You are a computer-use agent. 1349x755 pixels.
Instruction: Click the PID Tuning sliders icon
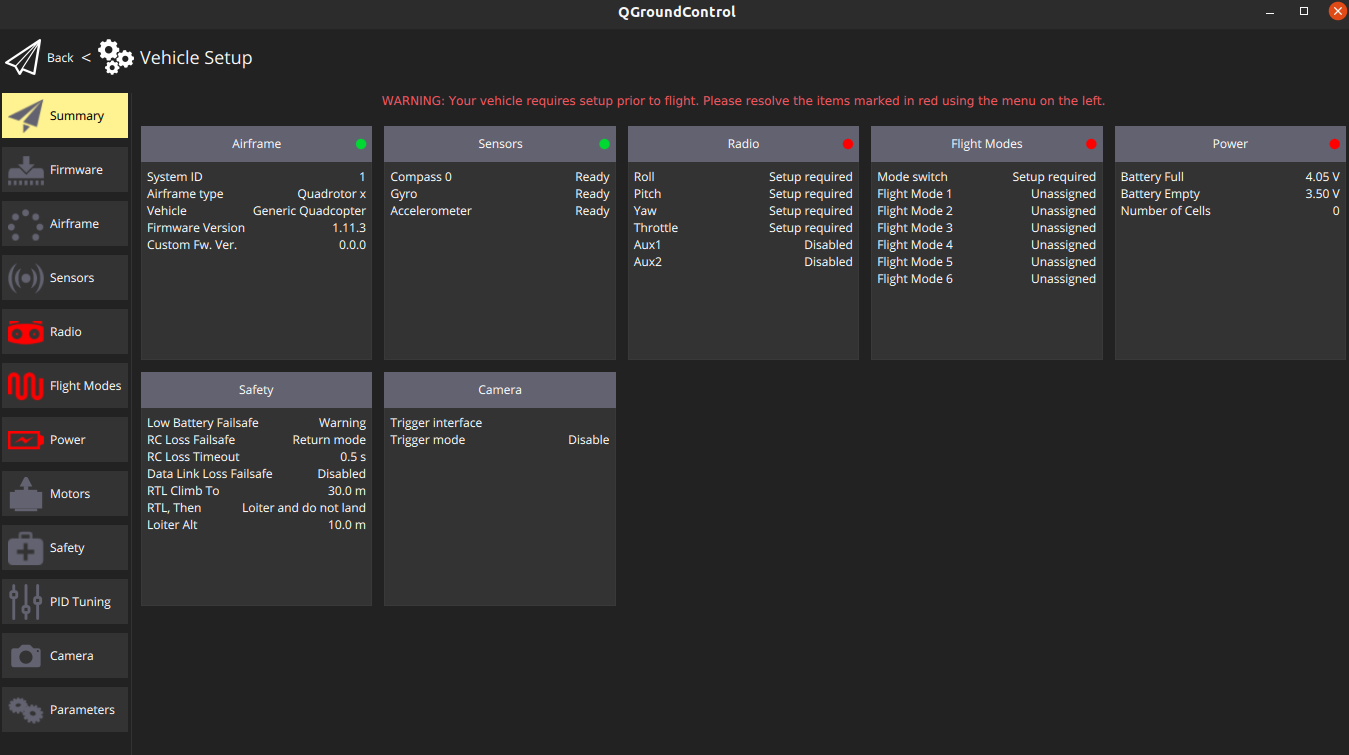pos(25,602)
